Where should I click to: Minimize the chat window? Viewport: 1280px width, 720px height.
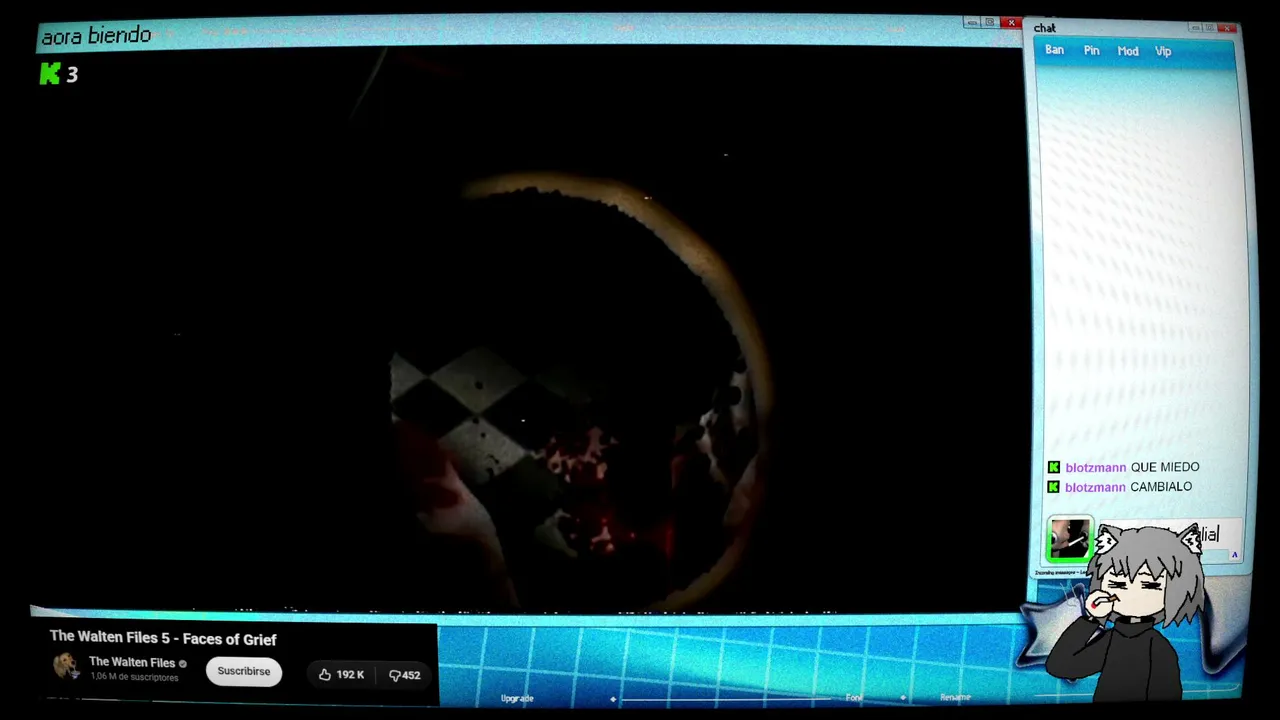[1196, 27]
